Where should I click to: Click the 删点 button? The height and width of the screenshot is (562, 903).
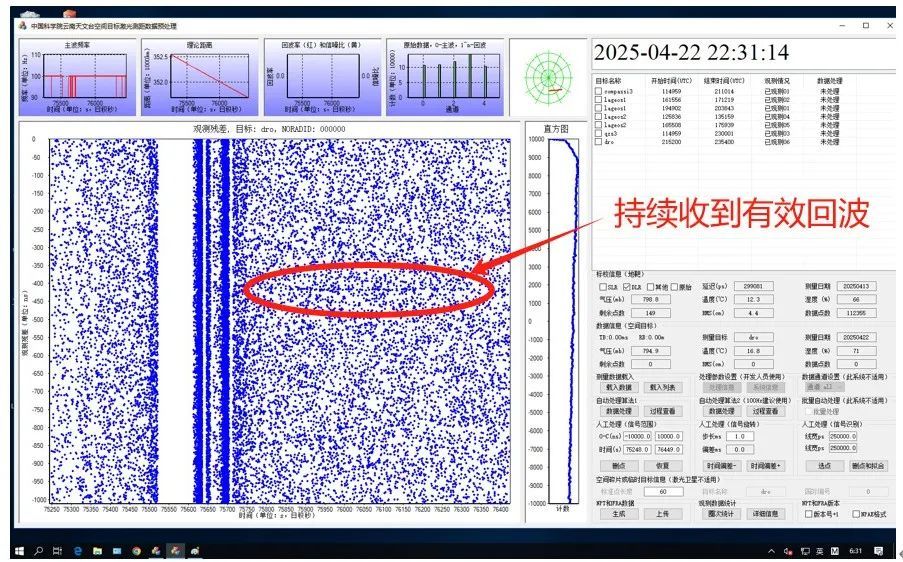619,465
